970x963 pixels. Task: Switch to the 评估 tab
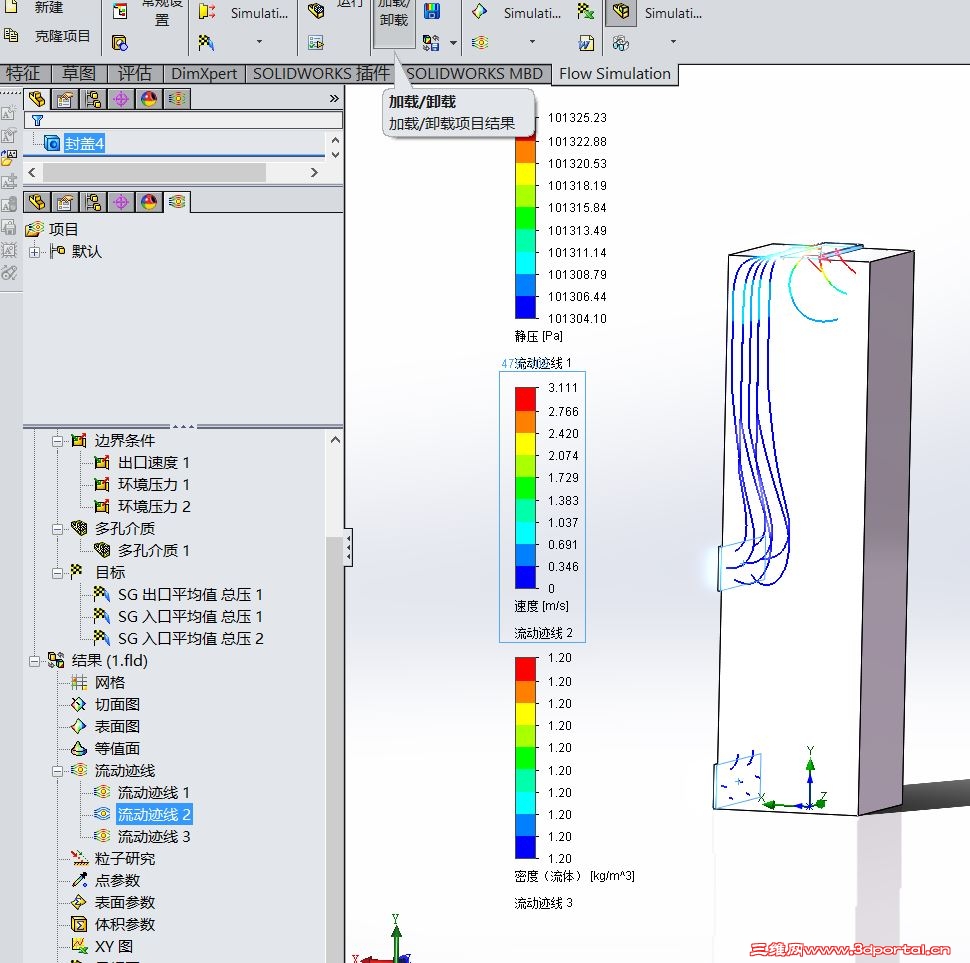[135, 74]
